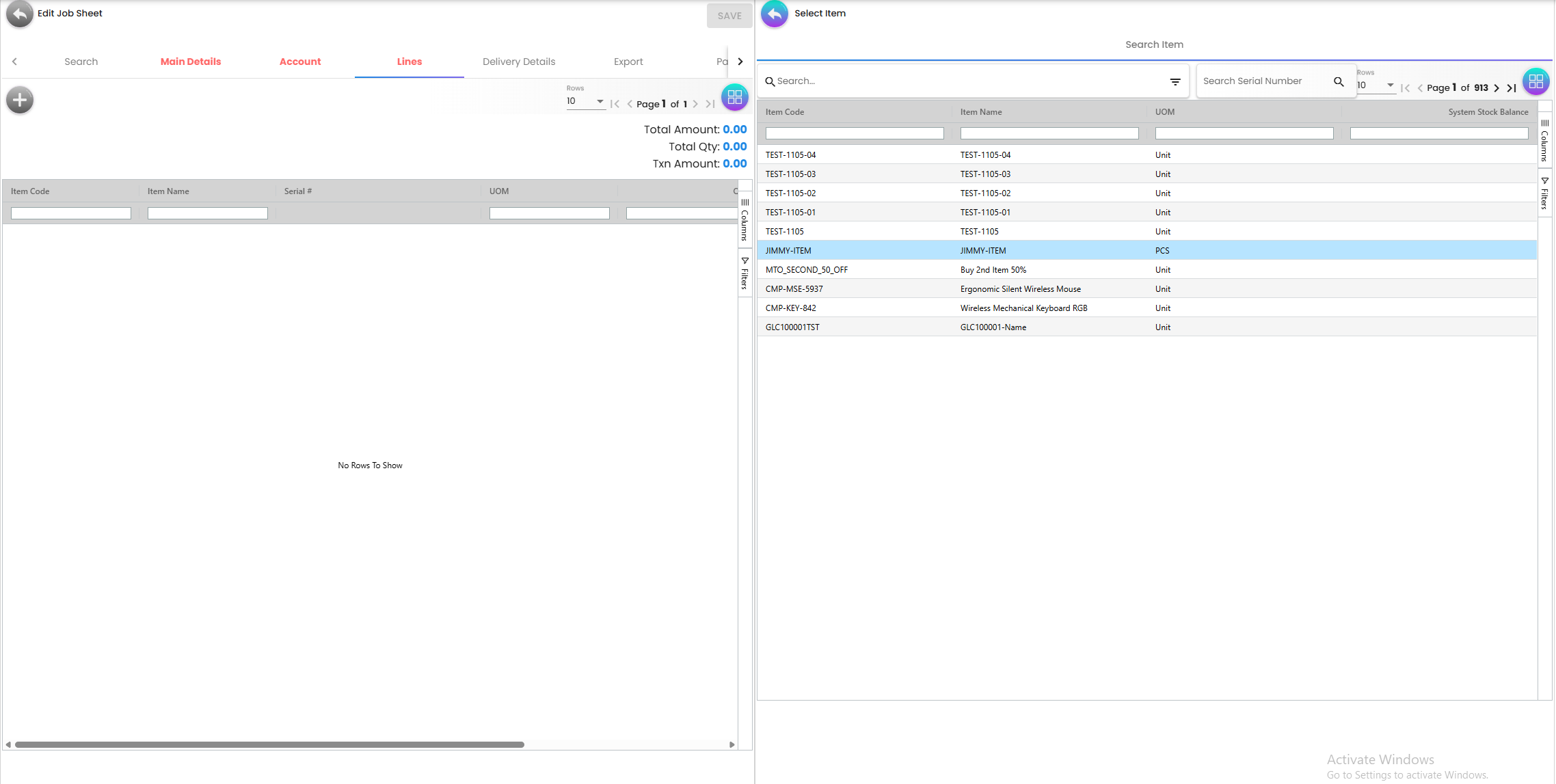Open Rows dropdown in Select Item panel
Viewport: 1556px width, 784px height.
(x=1376, y=85)
